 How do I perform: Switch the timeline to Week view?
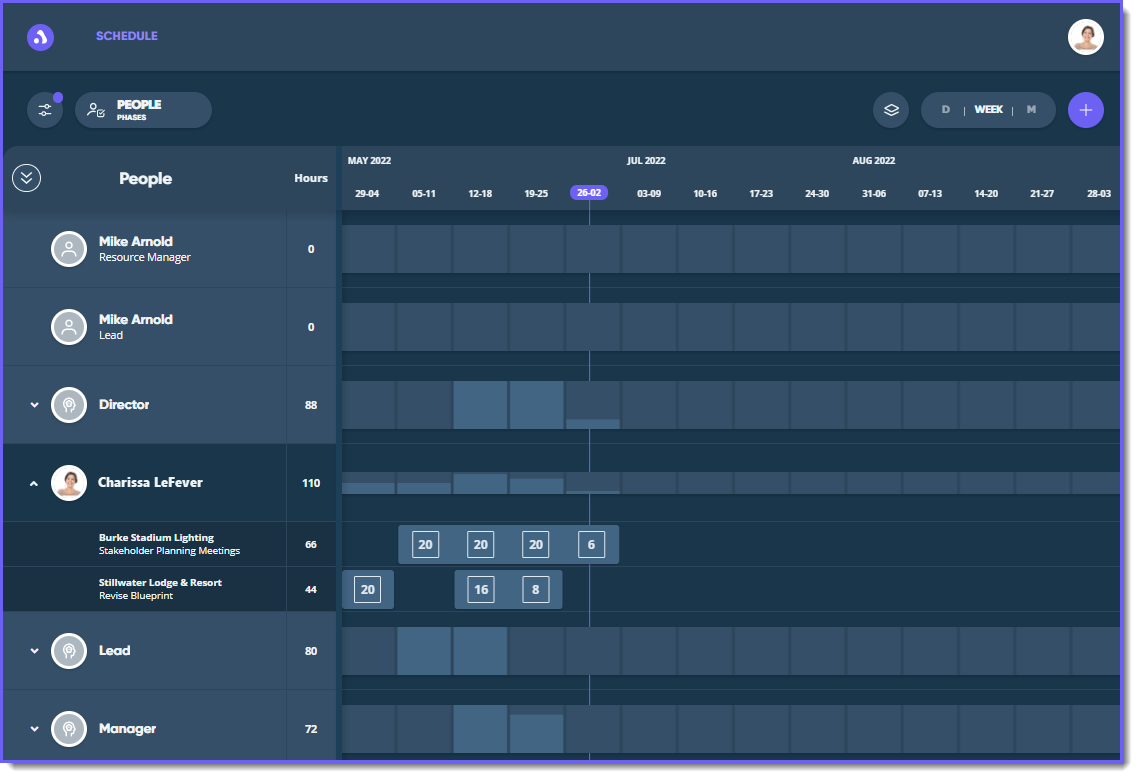pos(988,110)
